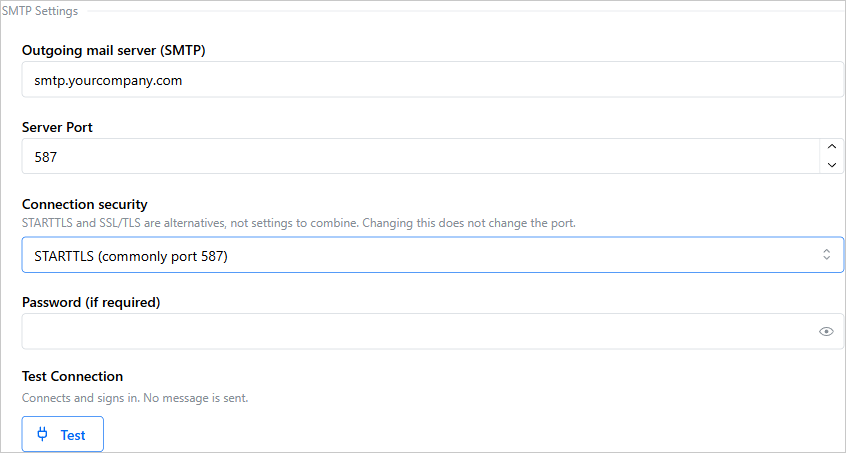Open the Connection security dropdown
This screenshot has width=846, height=453.
tap(433, 255)
